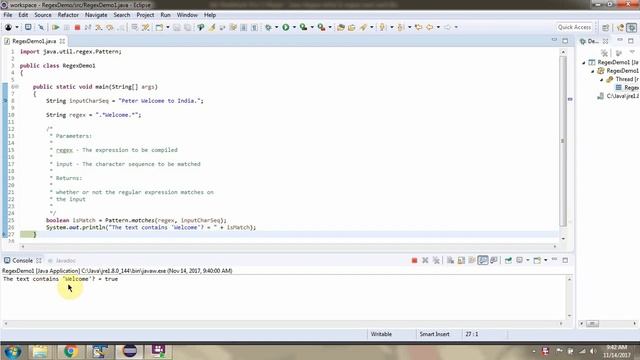Toggle Show Console on standard out change
Image resolution: width=640 pixels, height=360 pixels.
(x=483, y=260)
